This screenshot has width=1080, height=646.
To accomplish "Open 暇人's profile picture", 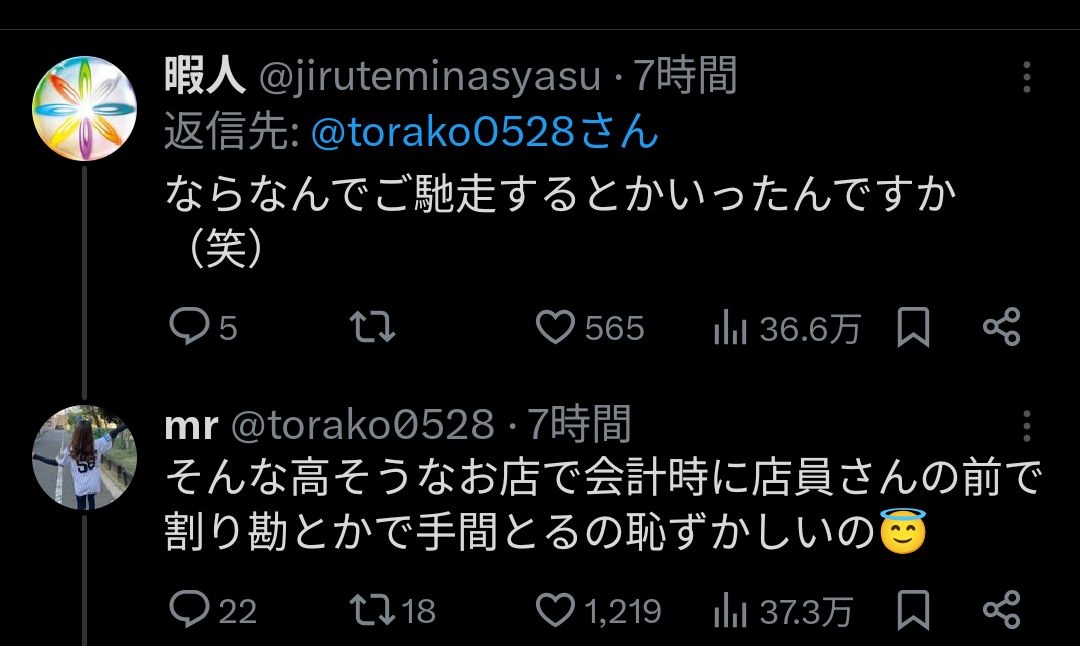I will tap(84, 107).
